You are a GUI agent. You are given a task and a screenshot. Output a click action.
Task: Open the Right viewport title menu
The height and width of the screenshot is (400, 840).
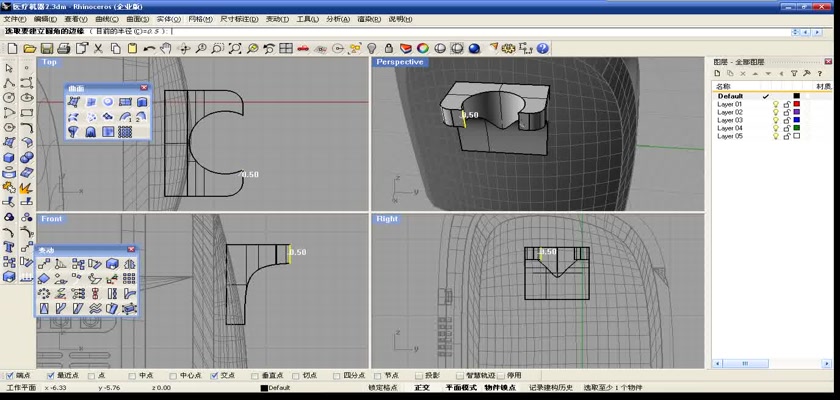(x=386, y=218)
